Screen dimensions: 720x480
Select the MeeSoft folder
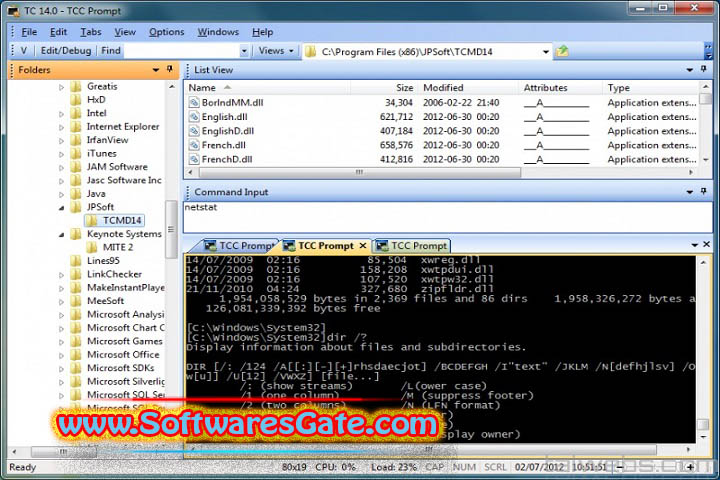[x=106, y=301]
